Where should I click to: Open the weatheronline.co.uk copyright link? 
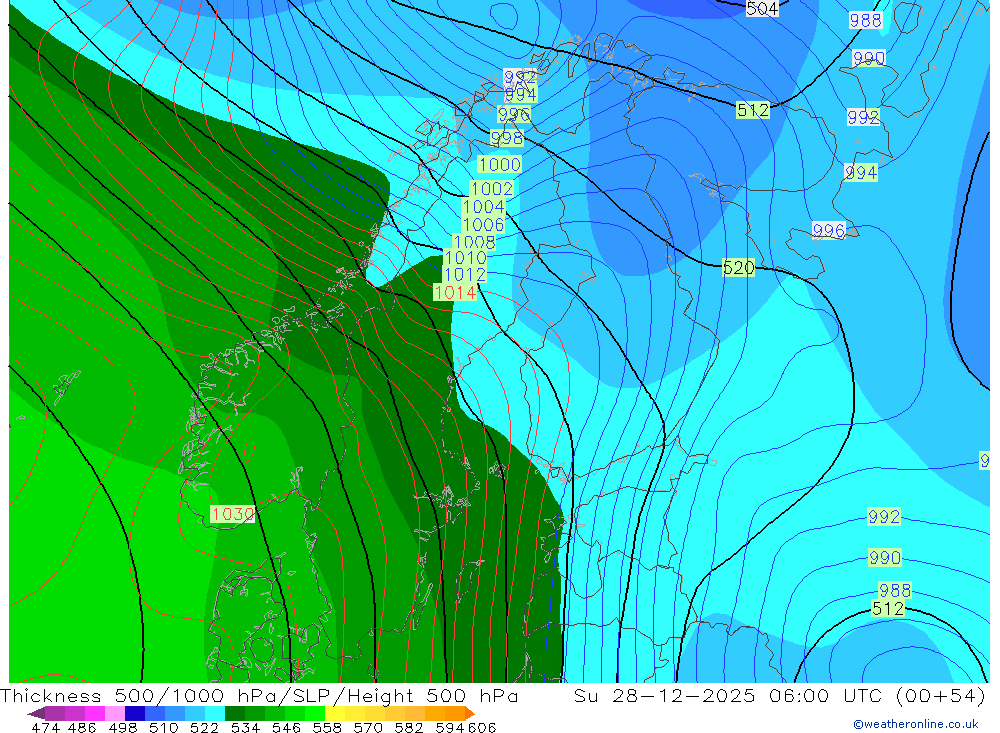coord(916,724)
